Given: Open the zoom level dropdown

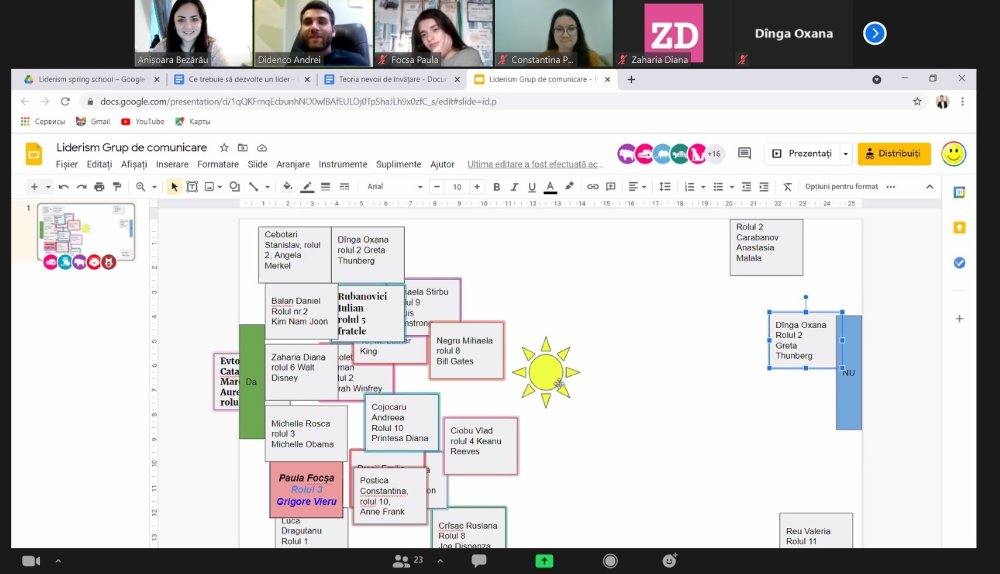Looking at the screenshot, I should coord(146,187).
